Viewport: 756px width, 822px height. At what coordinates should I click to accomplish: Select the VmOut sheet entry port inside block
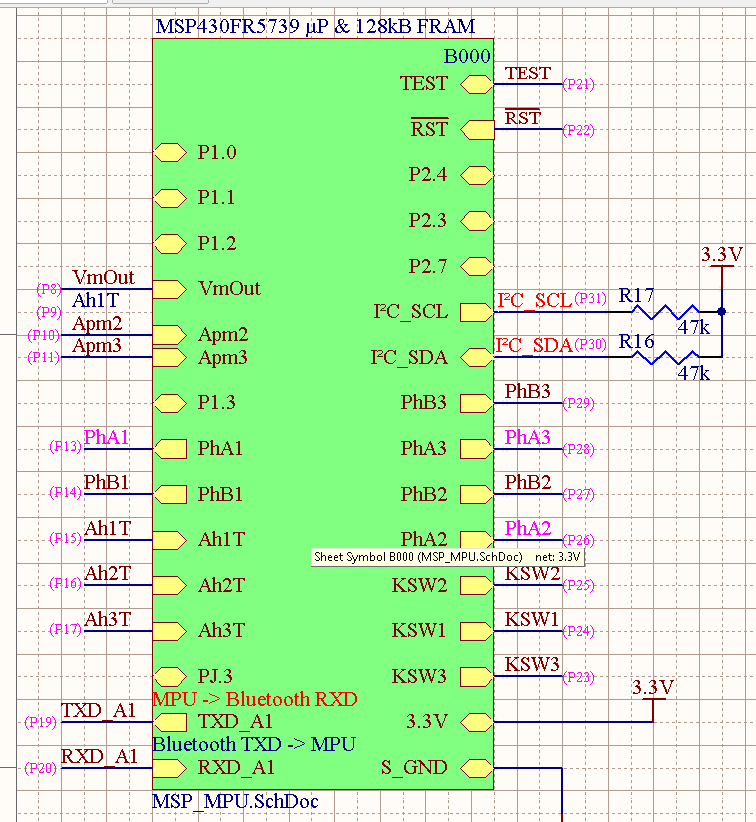coord(170,289)
